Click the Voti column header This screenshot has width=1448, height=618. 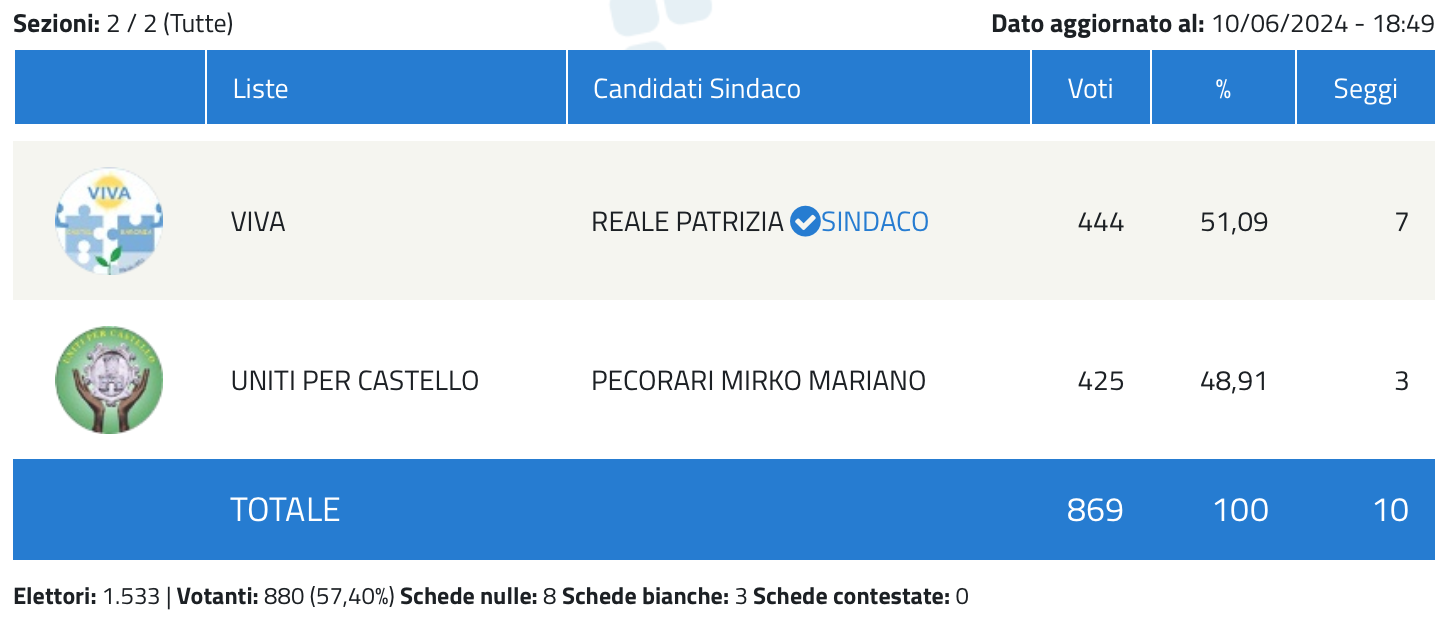coord(1091,88)
